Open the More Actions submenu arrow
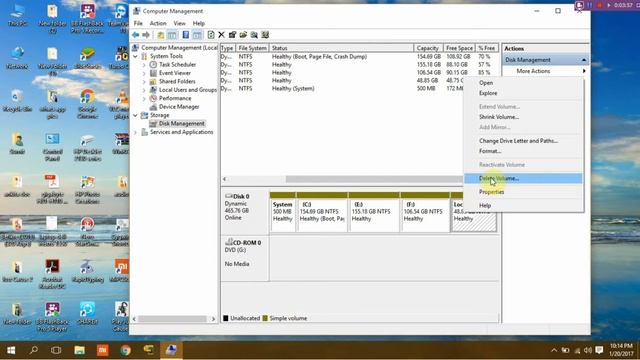Image resolution: width=640 pixels, height=360 pixels. click(x=584, y=71)
